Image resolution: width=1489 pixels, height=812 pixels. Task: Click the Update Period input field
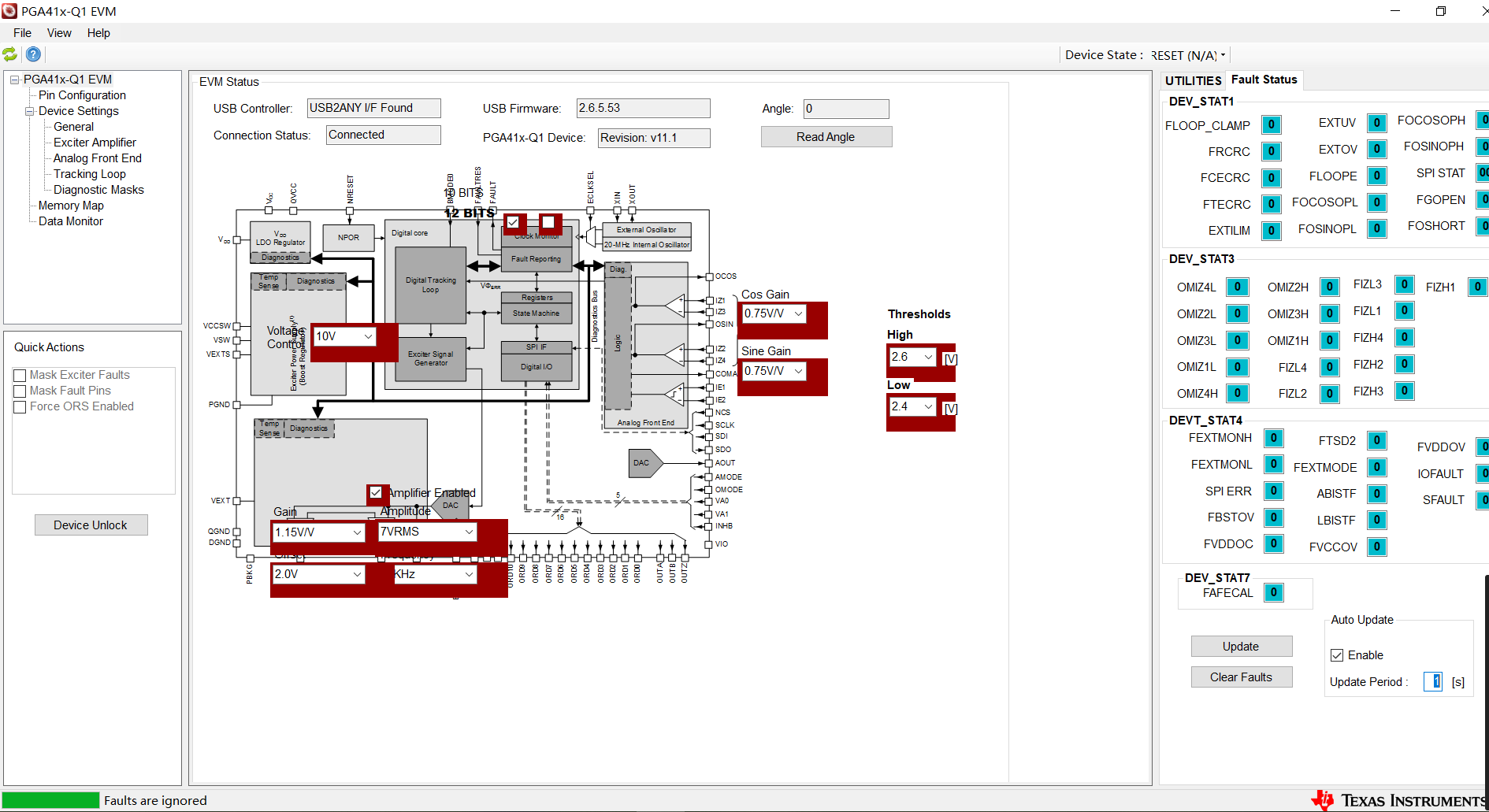click(1432, 681)
